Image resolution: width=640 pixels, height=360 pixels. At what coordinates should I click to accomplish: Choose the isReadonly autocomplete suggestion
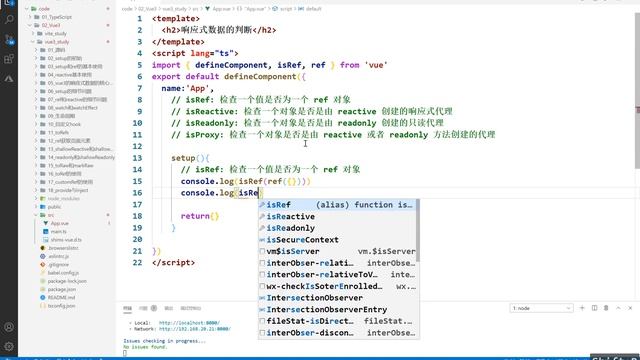(x=337, y=228)
